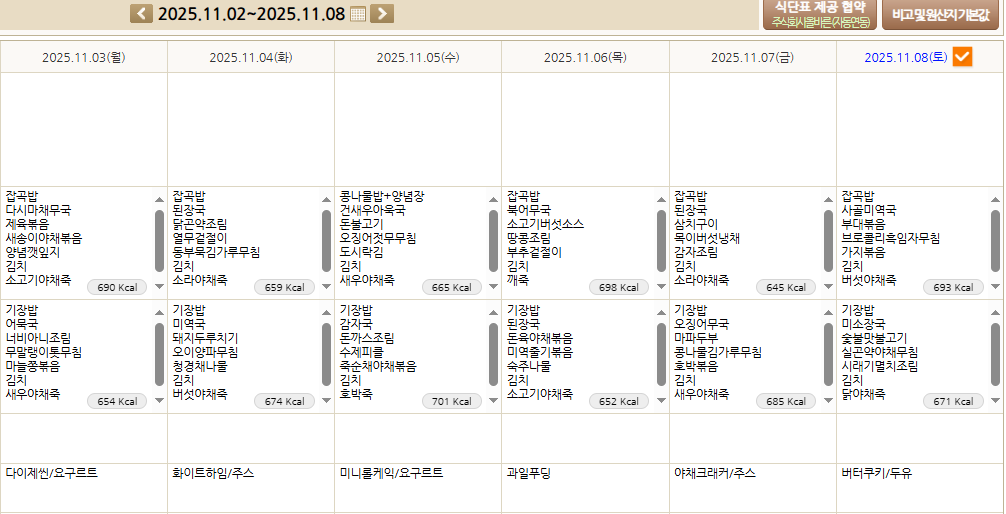This screenshot has height=514, width=1006.
Task: Uncheck the 2025.11.08 Saturday checkbox
Action: [x=962, y=57]
